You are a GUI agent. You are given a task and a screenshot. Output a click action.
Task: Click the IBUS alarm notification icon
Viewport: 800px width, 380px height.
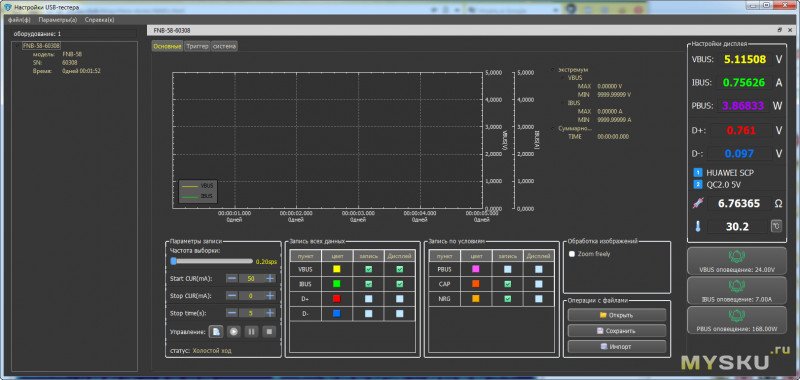[737, 287]
